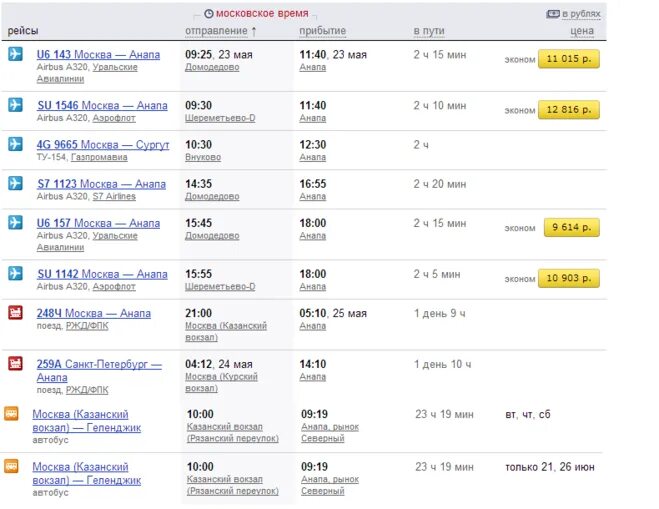Buy economy ticket for 12 816 р.
This screenshot has height=509, width=659.
click(x=569, y=110)
